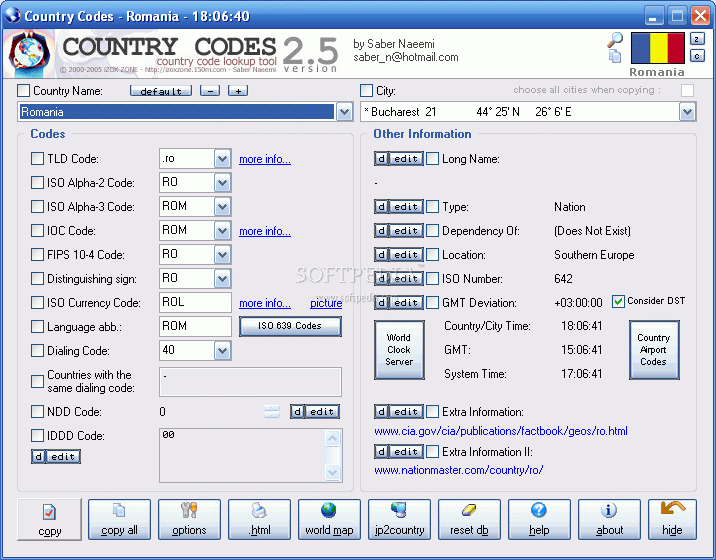716x560 pixels.
Task: Click the ISO Currency Code ROL field
Action: (x=195, y=302)
